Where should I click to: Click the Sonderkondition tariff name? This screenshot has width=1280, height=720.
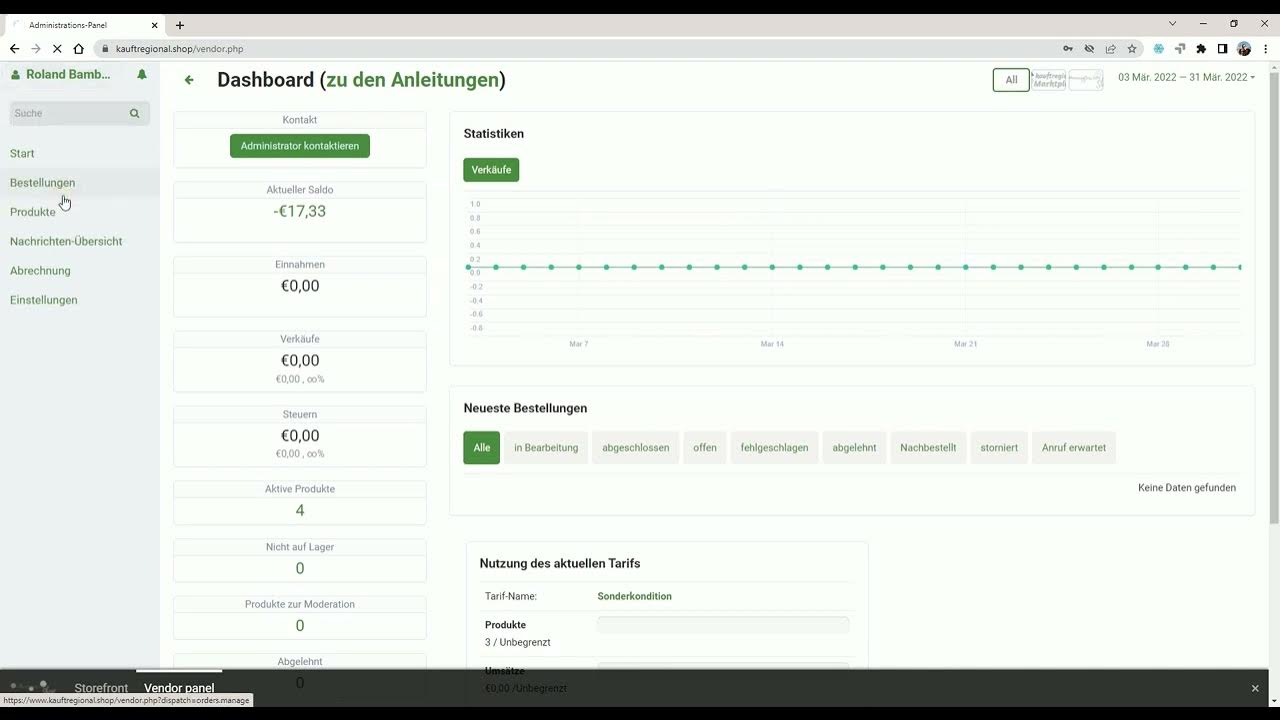(634, 596)
